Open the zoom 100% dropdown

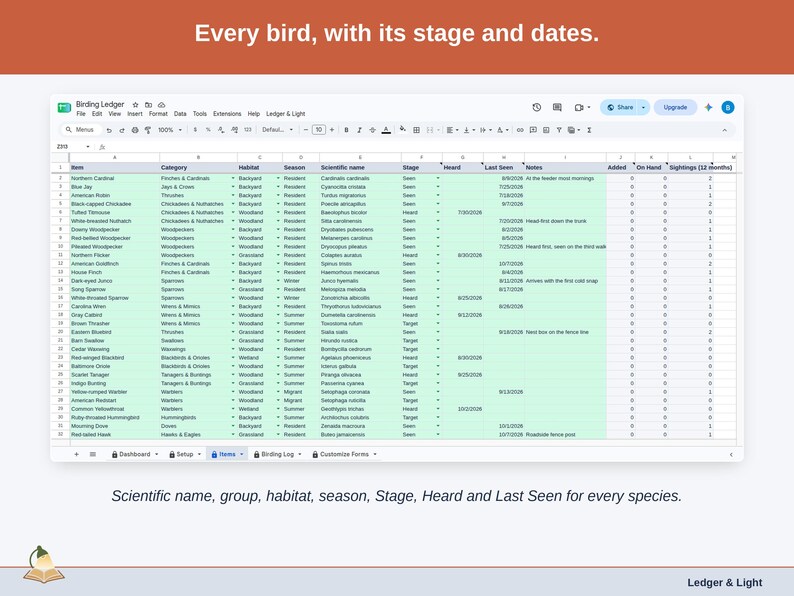pyautogui.click(x=170, y=130)
